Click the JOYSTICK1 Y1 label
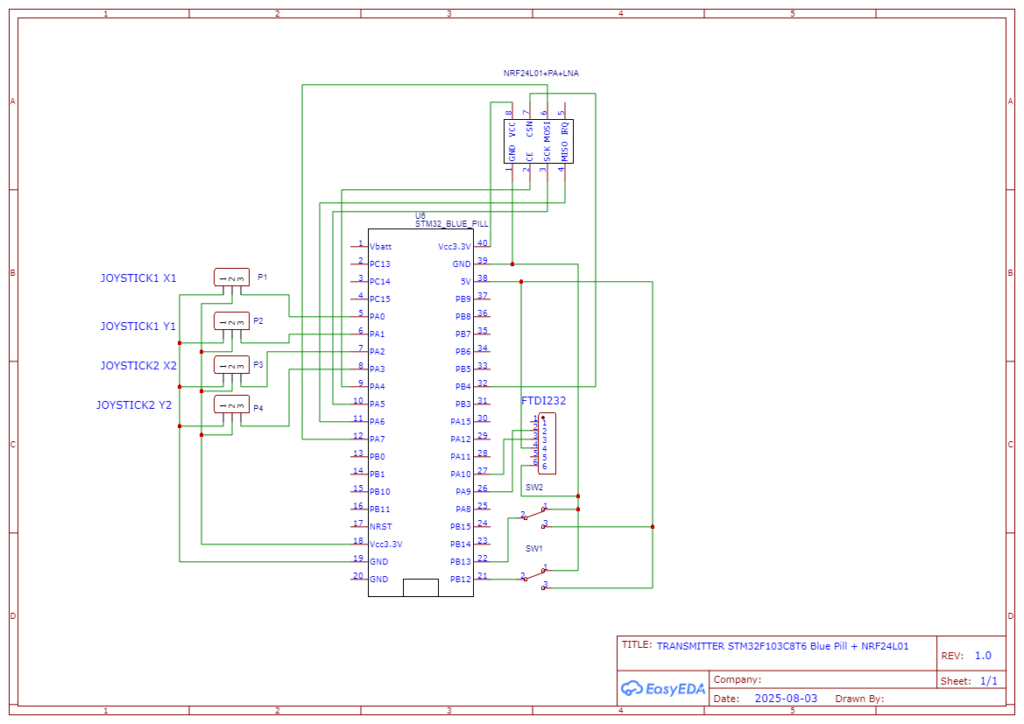 pos(138,326)
